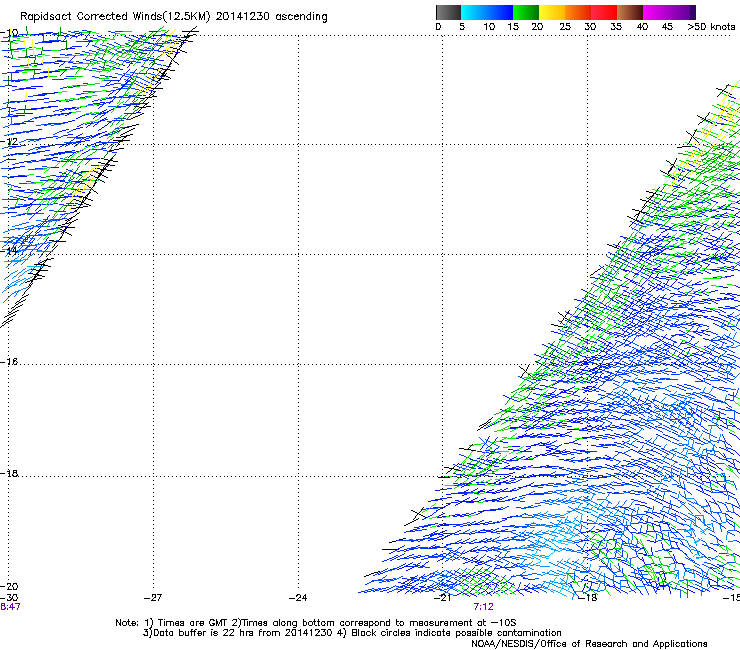Click the magenta 40-45 knots legend segment
740x650 pixels.
(x=656, y=12)
